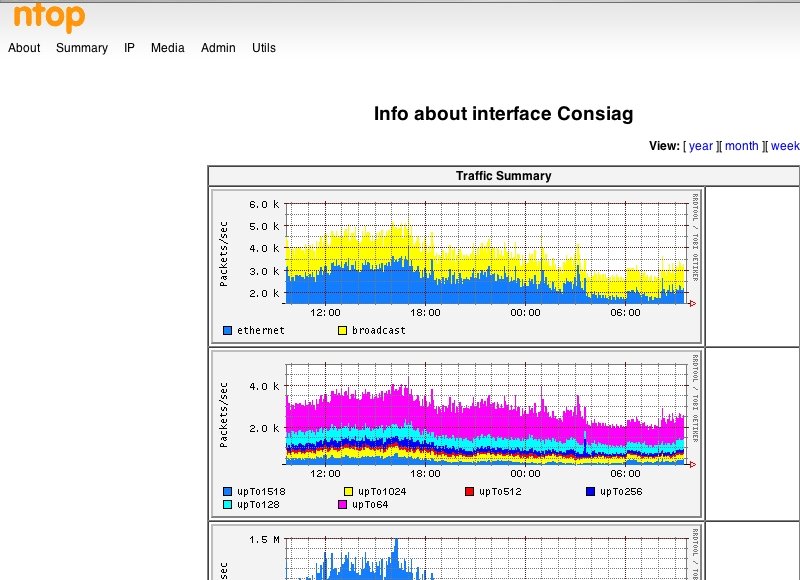
Task: Click the upTo1518 legend swatch
Action: pyautogui.click(x=228, y=492)
